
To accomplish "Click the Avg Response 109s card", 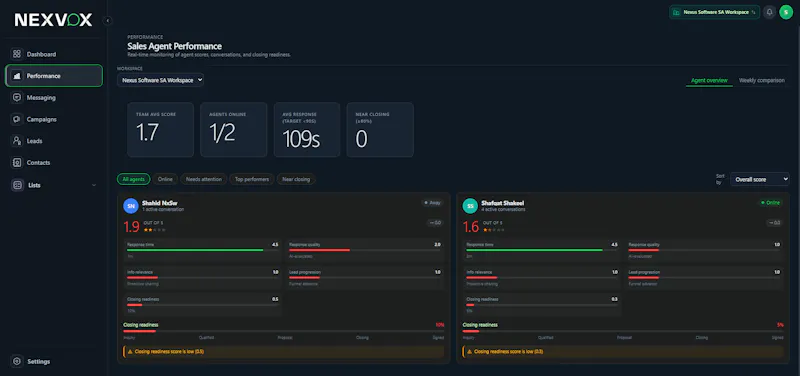I will pyautogui.click(x=307, y=130).
